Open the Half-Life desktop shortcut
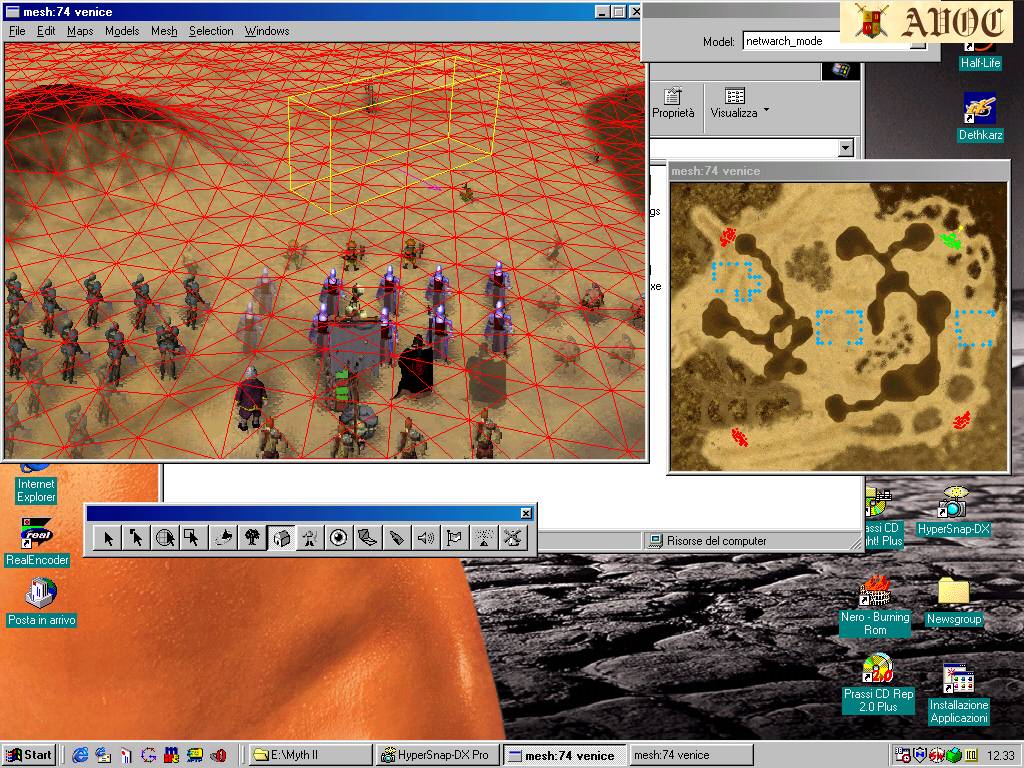The image size is (1024, 768). pyautogui.click(x=980, y=54)
